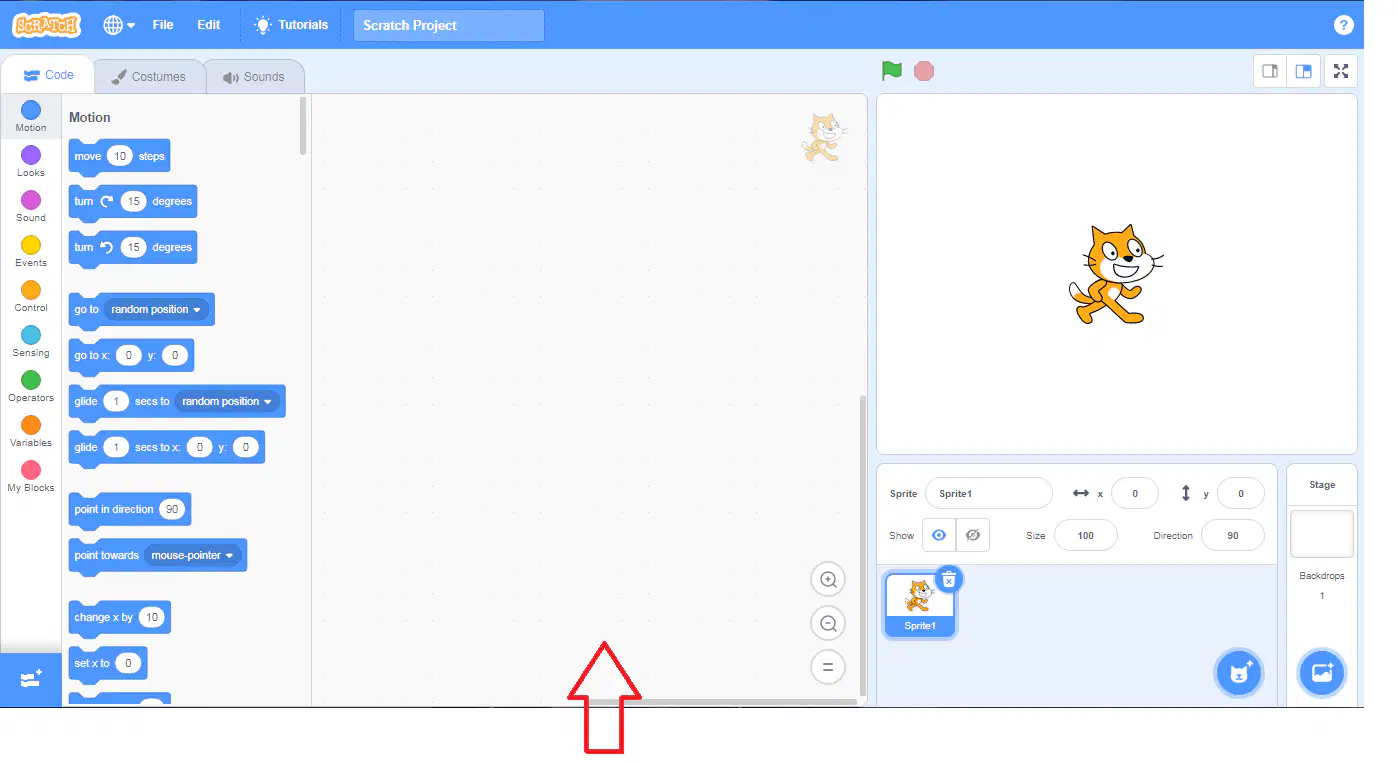Select the Sprite1 thumbnail
The width and height of the screenshot is (1398, 762).
pyautogui.click(x=919, y=604)
